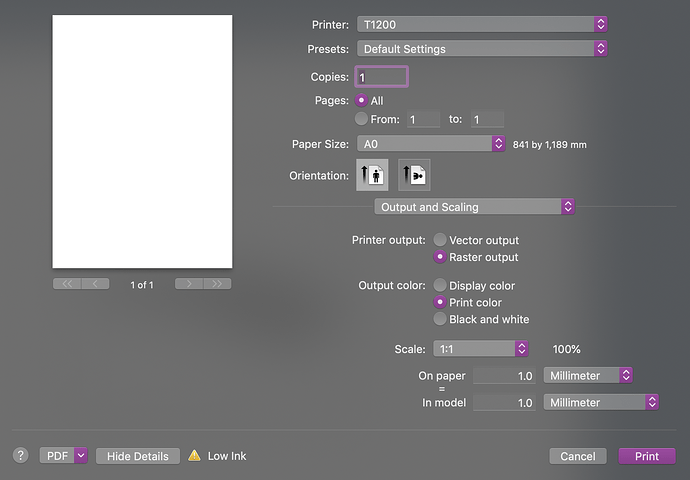Go to previous preview page arrow
The width and height of the screenshot is (690, 480).
[x=95, y=284]
